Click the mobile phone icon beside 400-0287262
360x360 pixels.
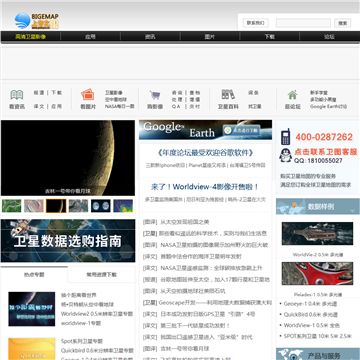[x=285, y=137]
